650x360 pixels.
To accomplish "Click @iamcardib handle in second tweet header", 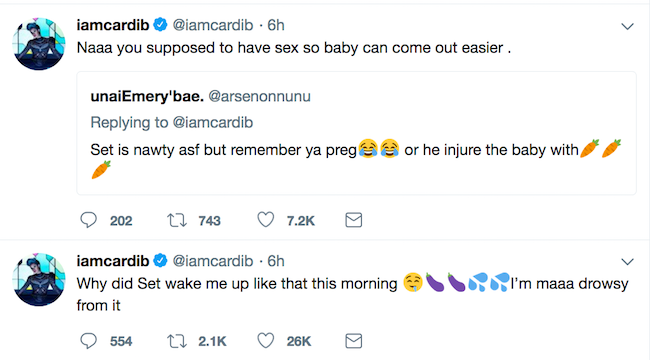I will point(213,261).
